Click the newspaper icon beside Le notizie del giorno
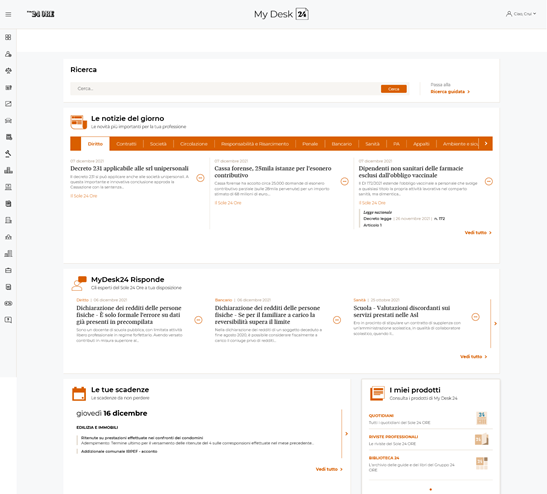The height and width of the screenshot is (494, 547). (78, 122)
